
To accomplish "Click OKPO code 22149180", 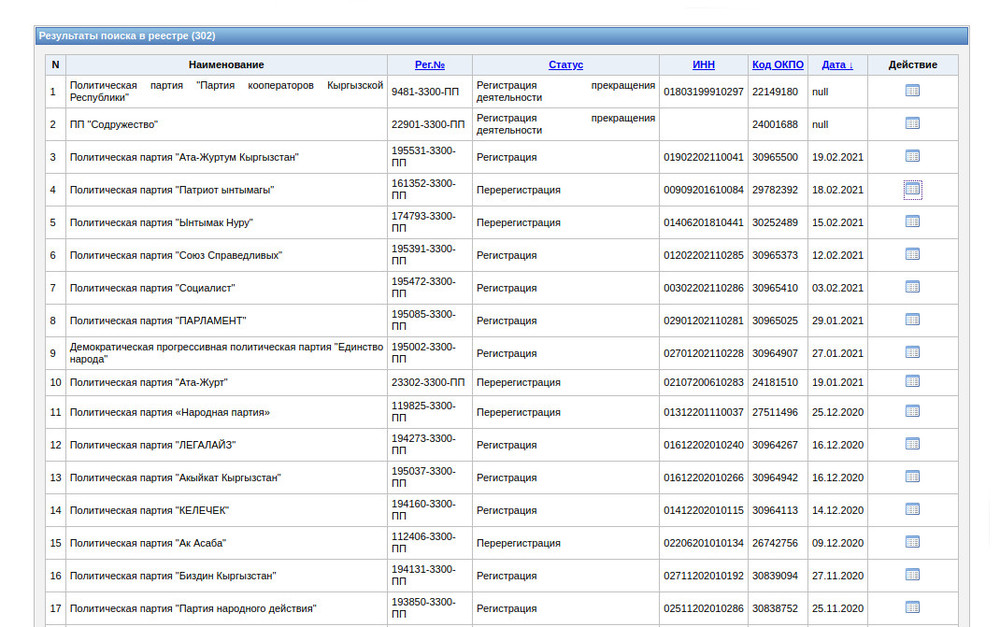I will tap(775, 92).
